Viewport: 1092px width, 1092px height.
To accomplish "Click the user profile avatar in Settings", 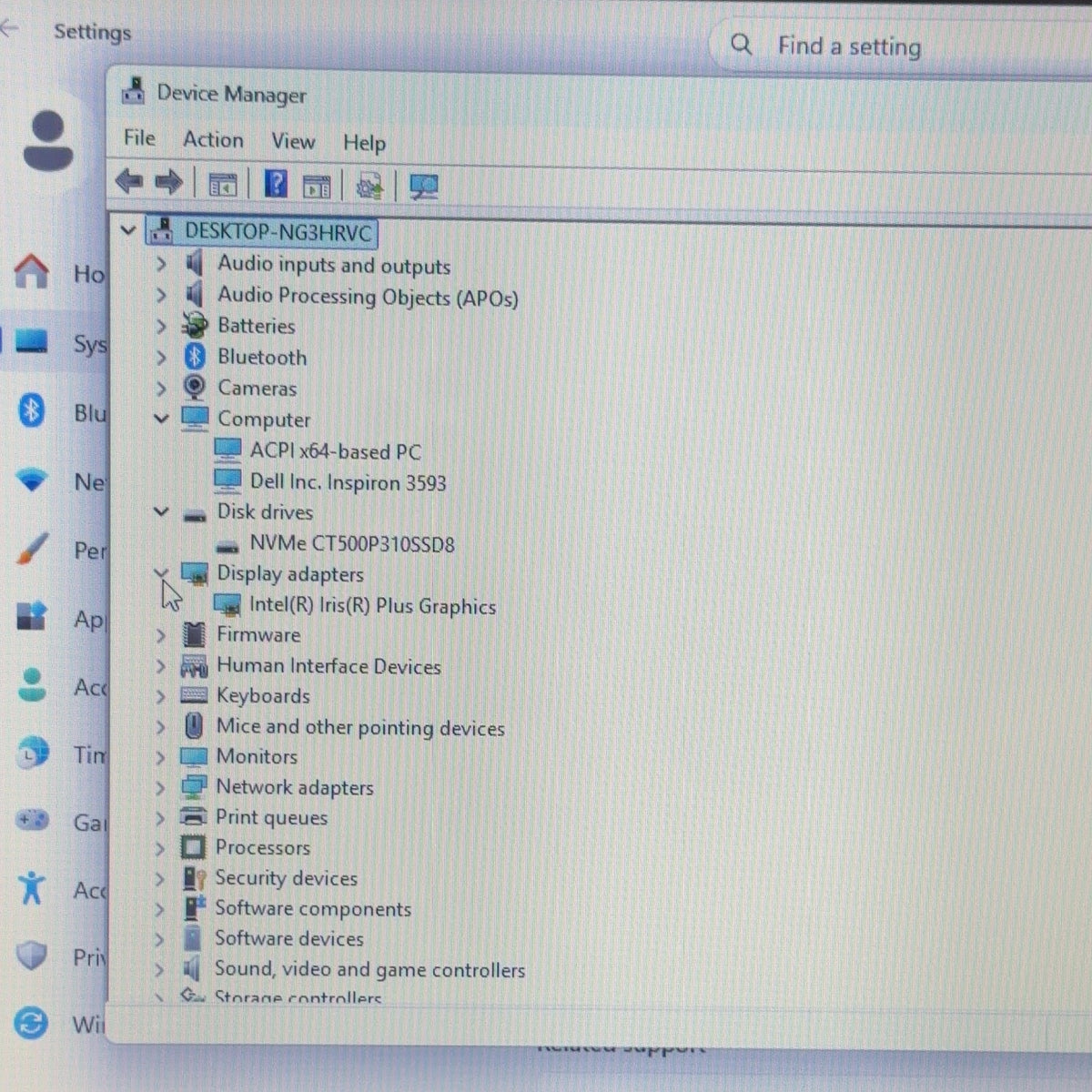I will click(x=47, y=140).
